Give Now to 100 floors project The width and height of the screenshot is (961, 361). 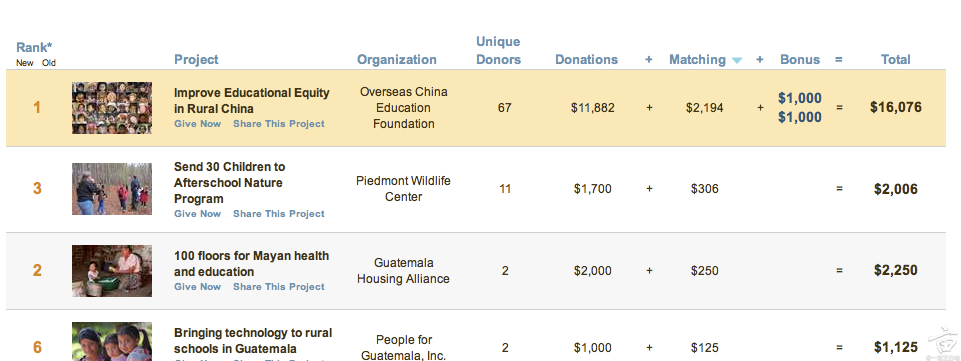[x=197, y=287]
